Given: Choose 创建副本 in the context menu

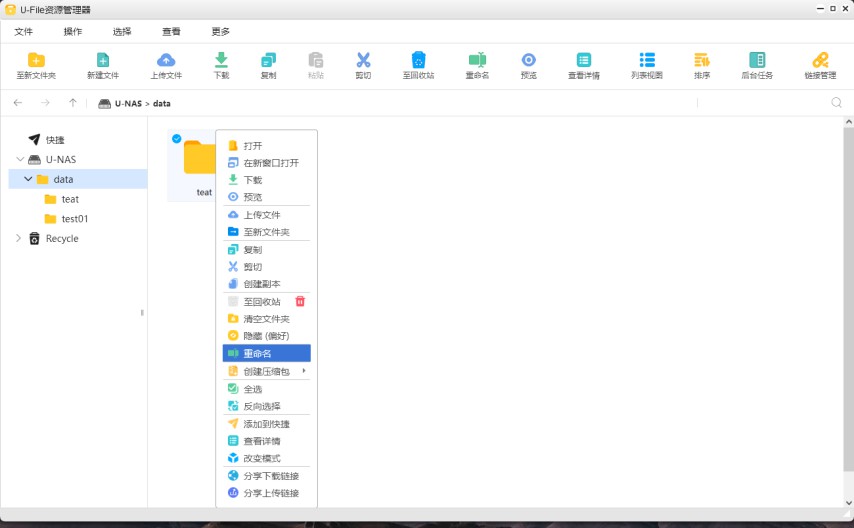Looking at the screenshot, I should point(266,284).
